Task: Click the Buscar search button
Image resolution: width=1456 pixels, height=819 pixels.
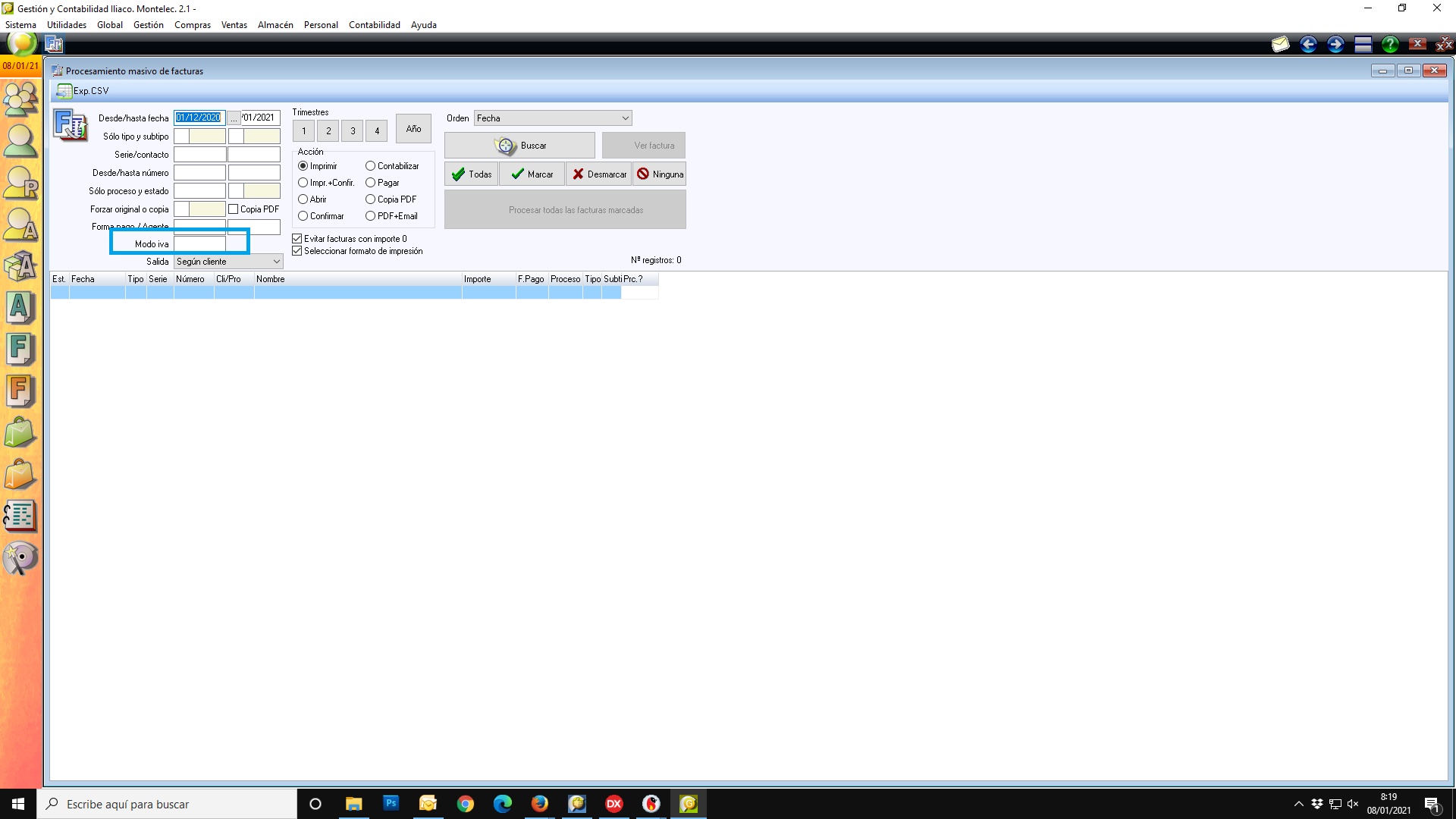Action: coord(519,146)
